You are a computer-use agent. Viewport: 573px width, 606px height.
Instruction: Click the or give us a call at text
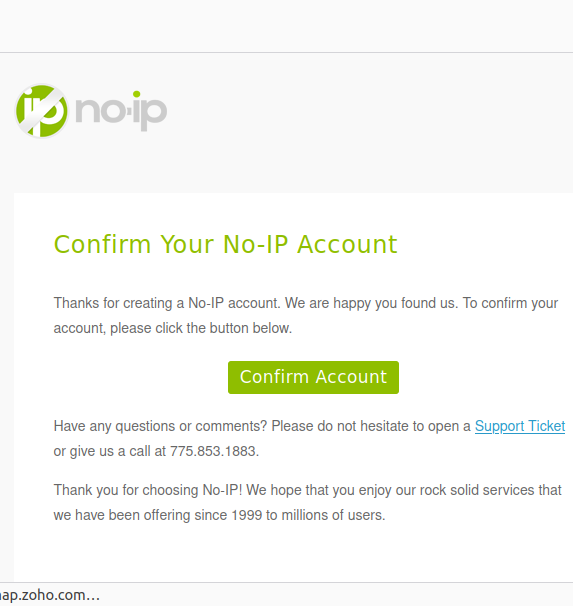(110, 451)
